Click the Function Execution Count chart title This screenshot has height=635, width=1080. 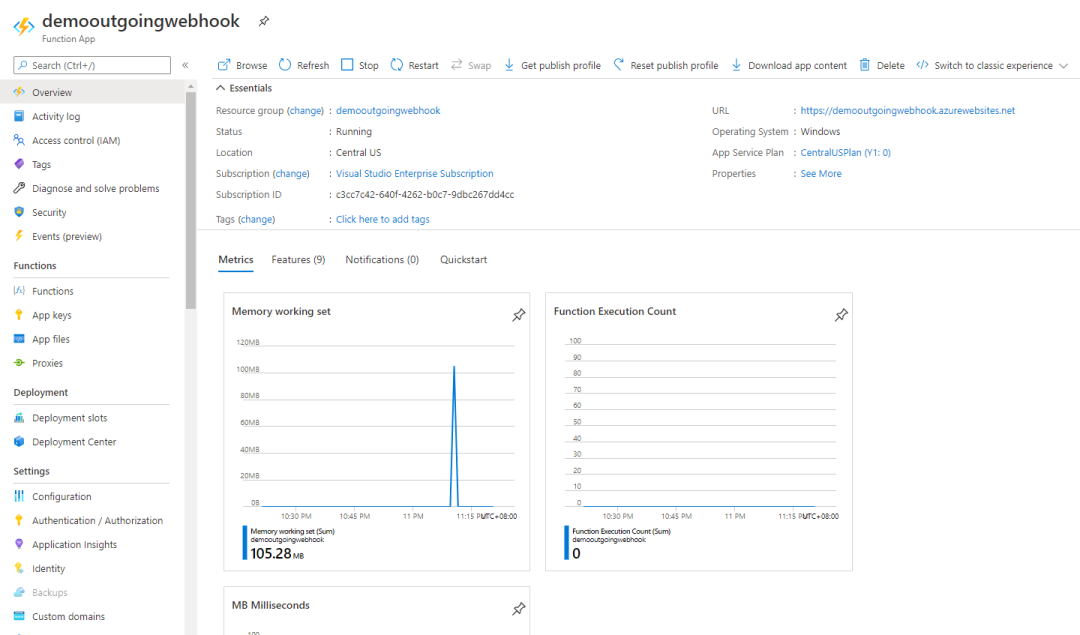(614, 311)
